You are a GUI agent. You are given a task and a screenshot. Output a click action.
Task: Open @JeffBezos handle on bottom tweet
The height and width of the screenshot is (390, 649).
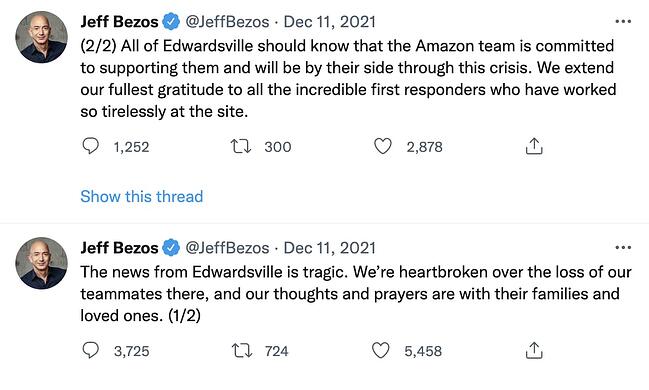coord(227,248)
